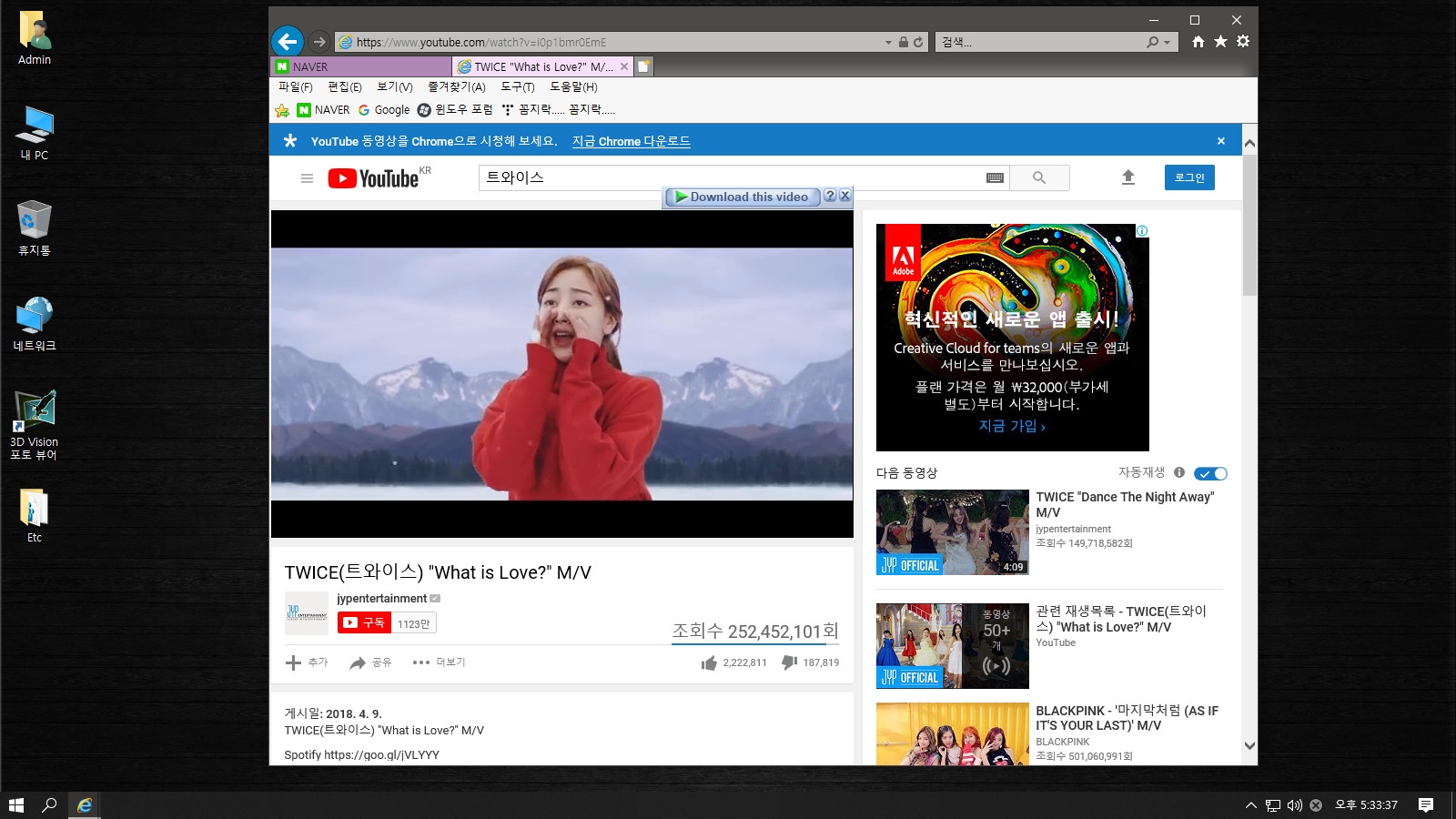Click the search magnifier in browser search box
The image size is (1456, 819).
click(1153, 42)
